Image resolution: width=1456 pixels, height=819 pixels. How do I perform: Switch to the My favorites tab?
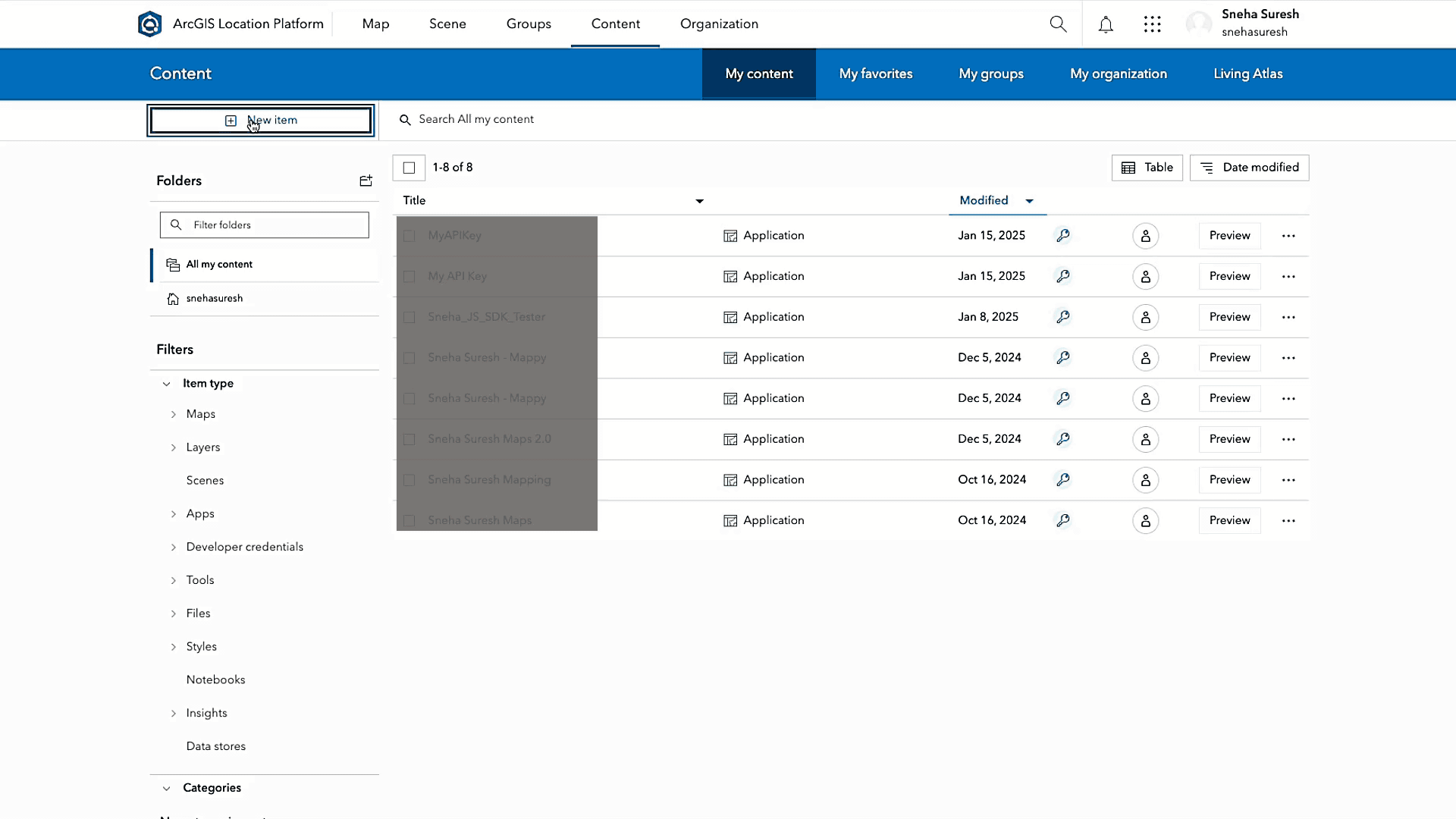[x=875, y=74]
